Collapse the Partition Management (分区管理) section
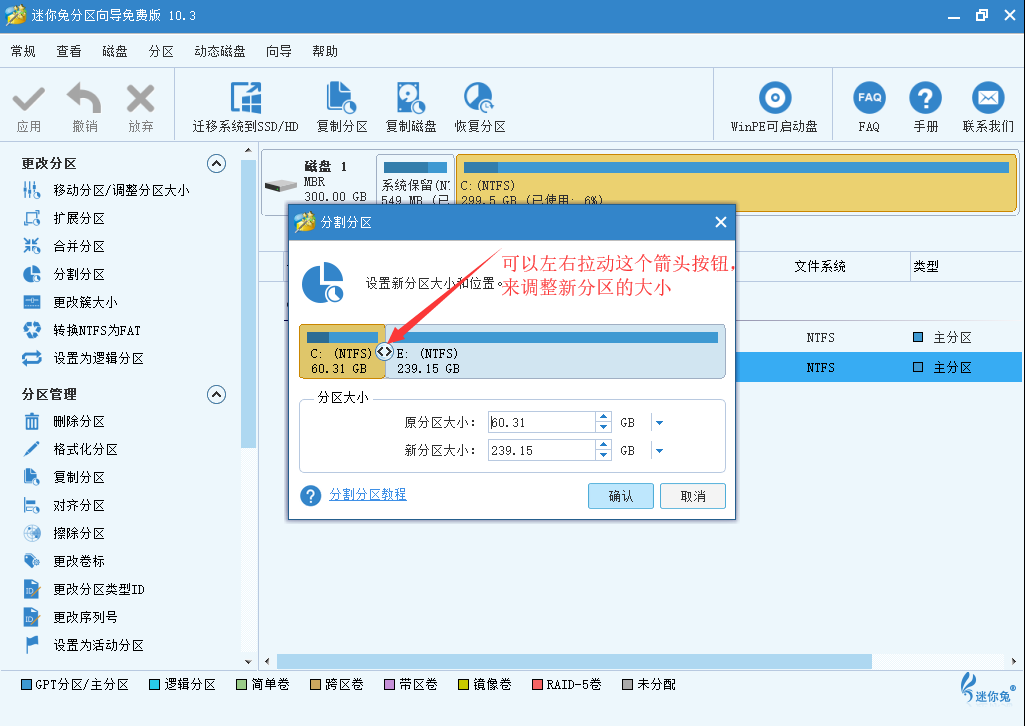Screen dimensions: 1025x726 point(216,394)
